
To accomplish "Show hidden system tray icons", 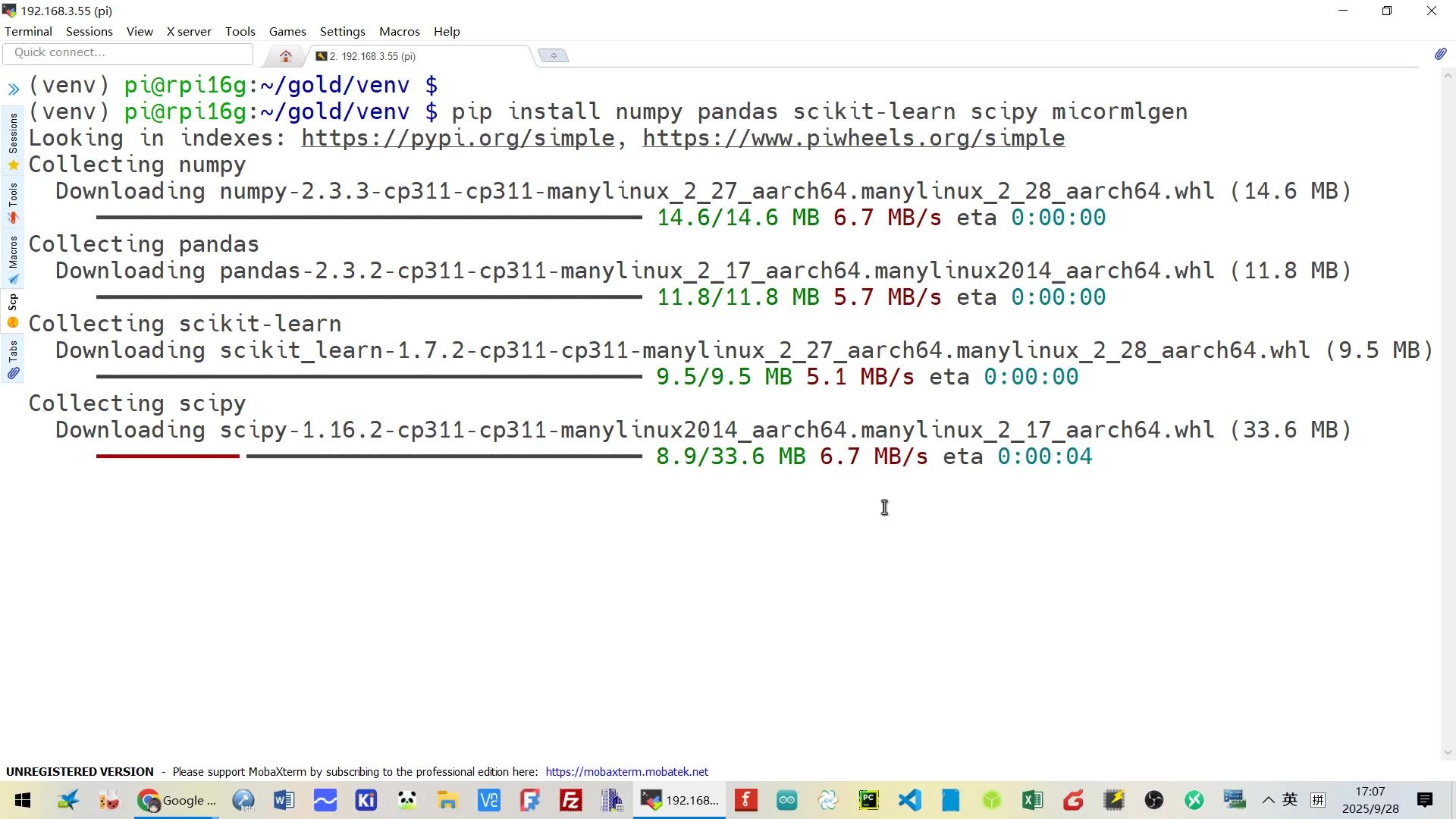I will tap(1268, 800).
